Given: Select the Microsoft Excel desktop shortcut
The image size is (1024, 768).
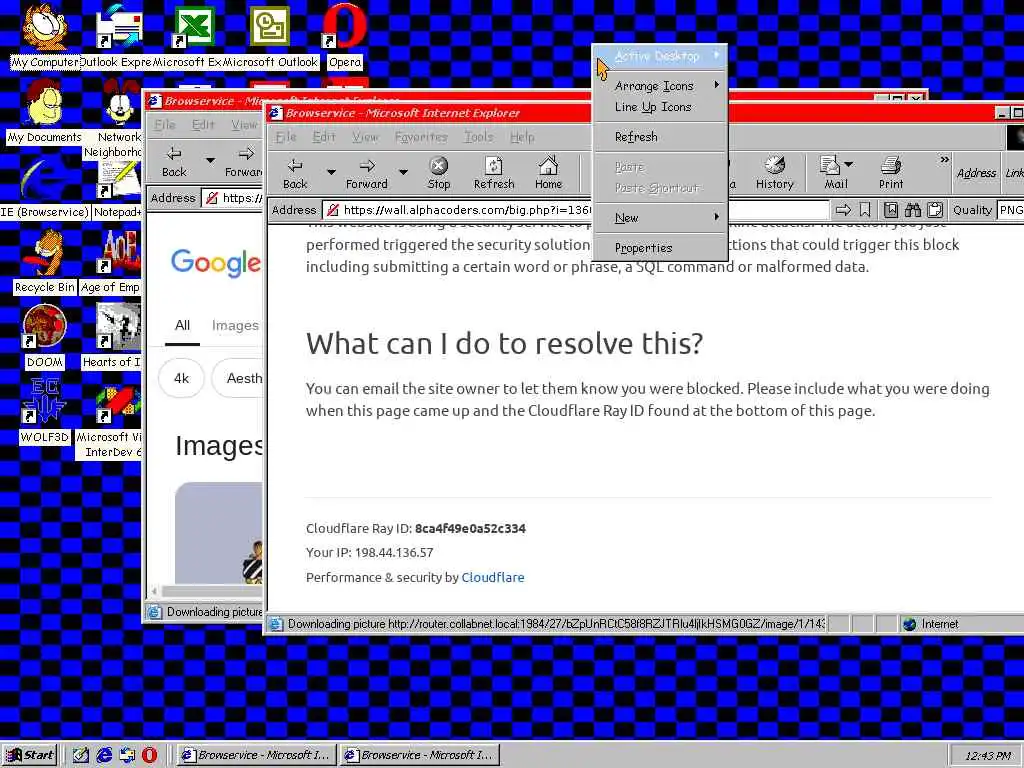Looking at the screenshot, I should pyautogui.click(x=194, y=34).
